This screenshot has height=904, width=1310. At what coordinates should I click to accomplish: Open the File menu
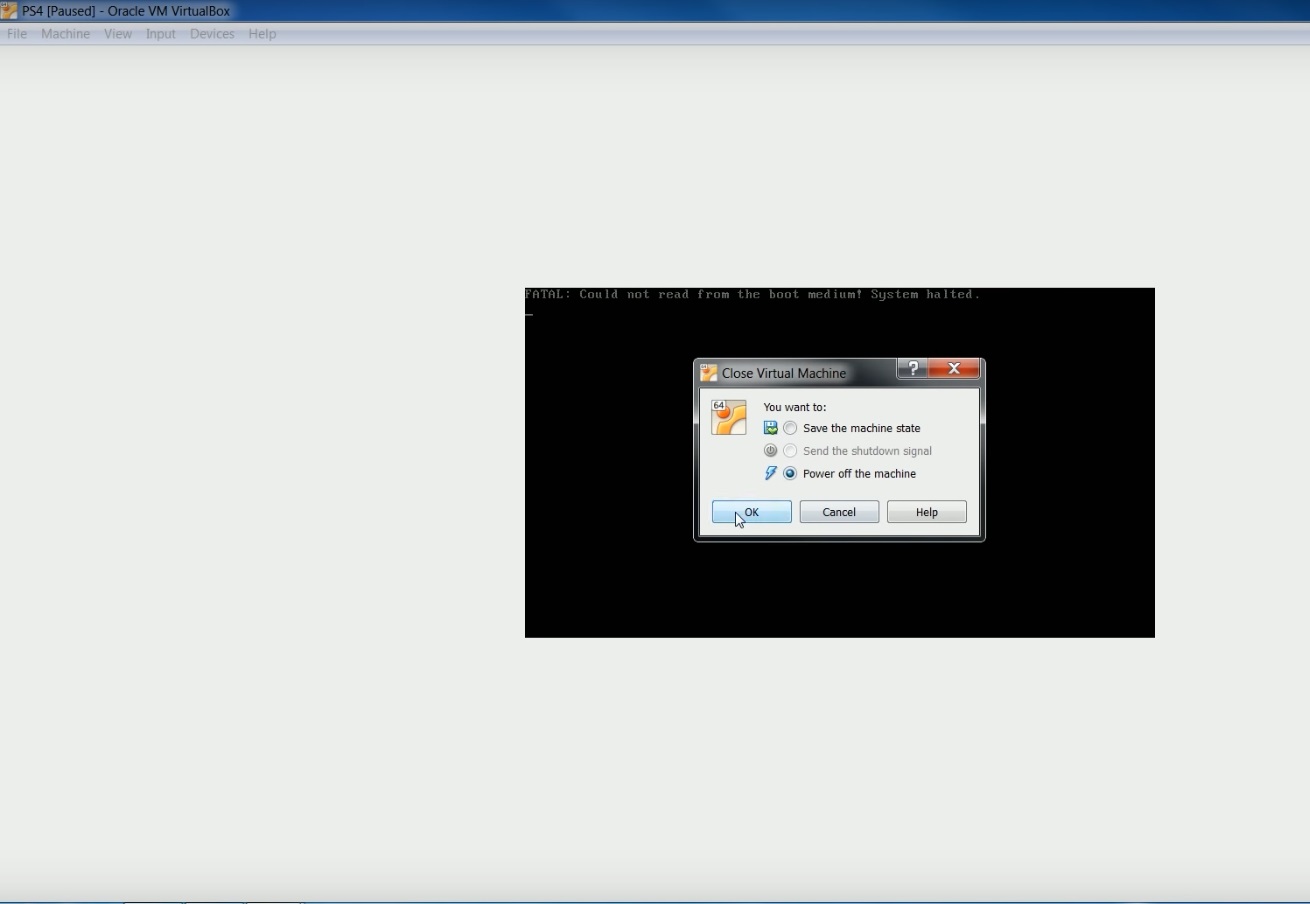(17, 34)
